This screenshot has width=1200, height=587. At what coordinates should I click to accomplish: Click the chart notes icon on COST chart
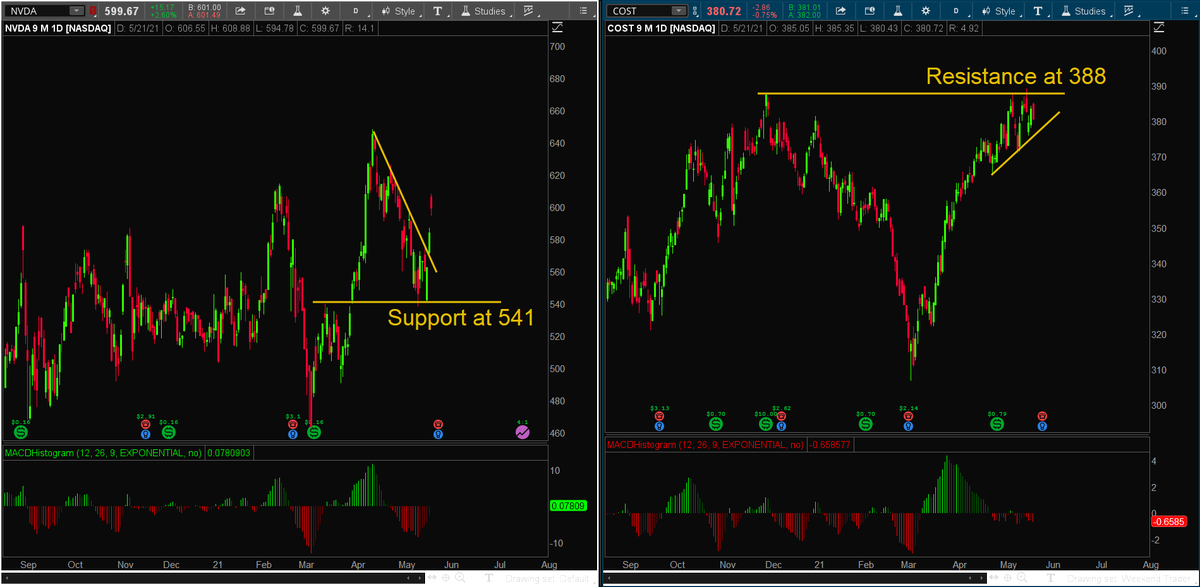(x=868, y=9)
